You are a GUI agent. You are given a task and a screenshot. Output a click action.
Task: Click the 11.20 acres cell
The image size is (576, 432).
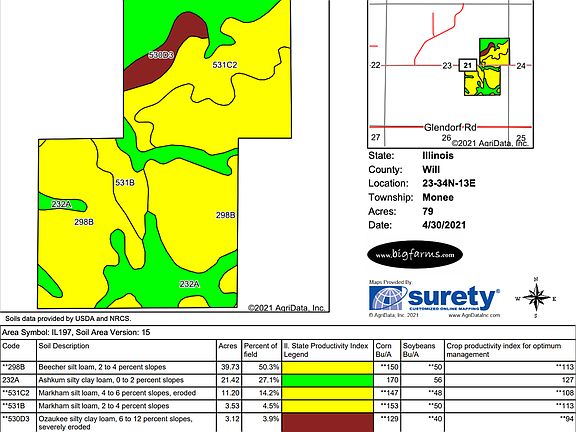(x=230, y=393)
